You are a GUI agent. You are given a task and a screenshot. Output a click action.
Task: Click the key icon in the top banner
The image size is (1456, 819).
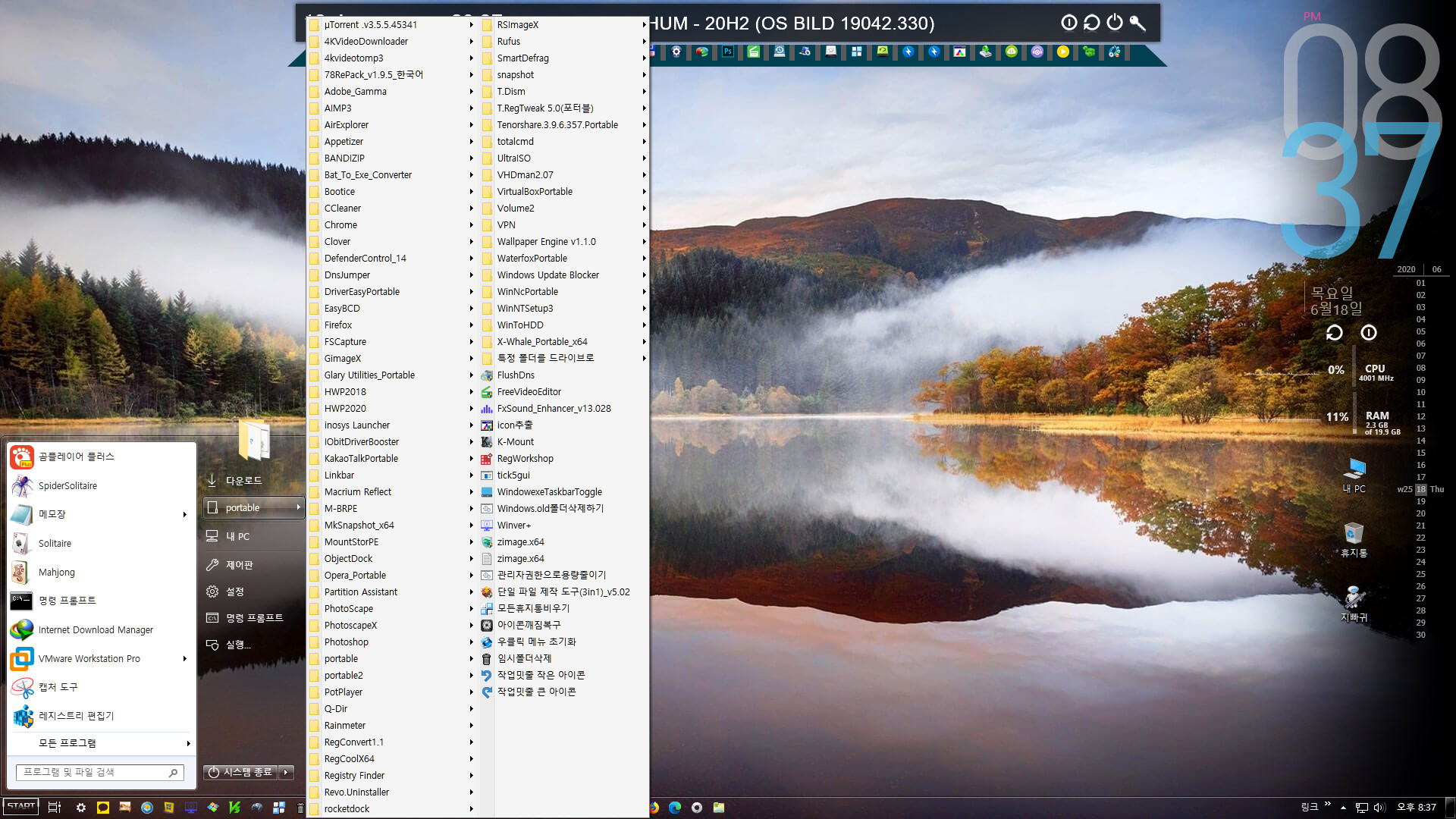coord(1137,23)
